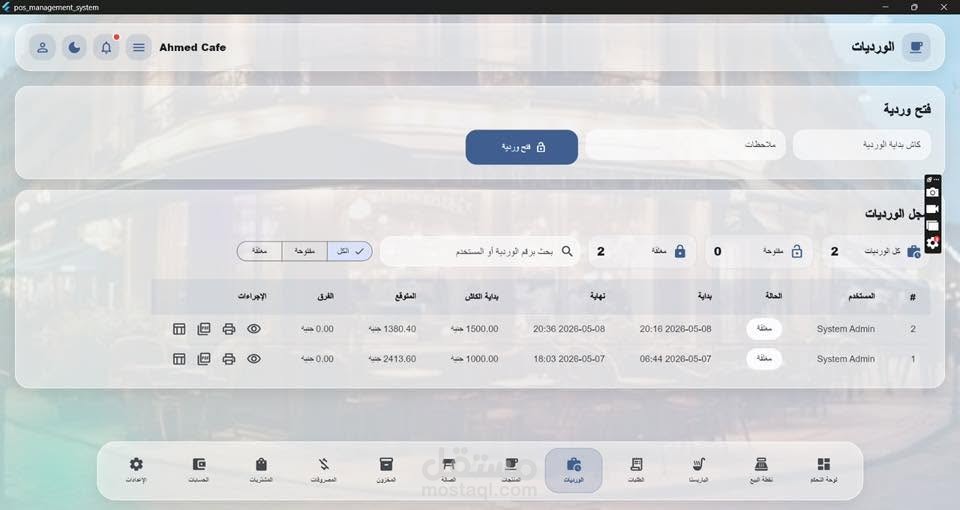The image size is (960, 510).
Task: Click the الفرق difference column header
Action: pyautogui.click(x=325, y=296)
